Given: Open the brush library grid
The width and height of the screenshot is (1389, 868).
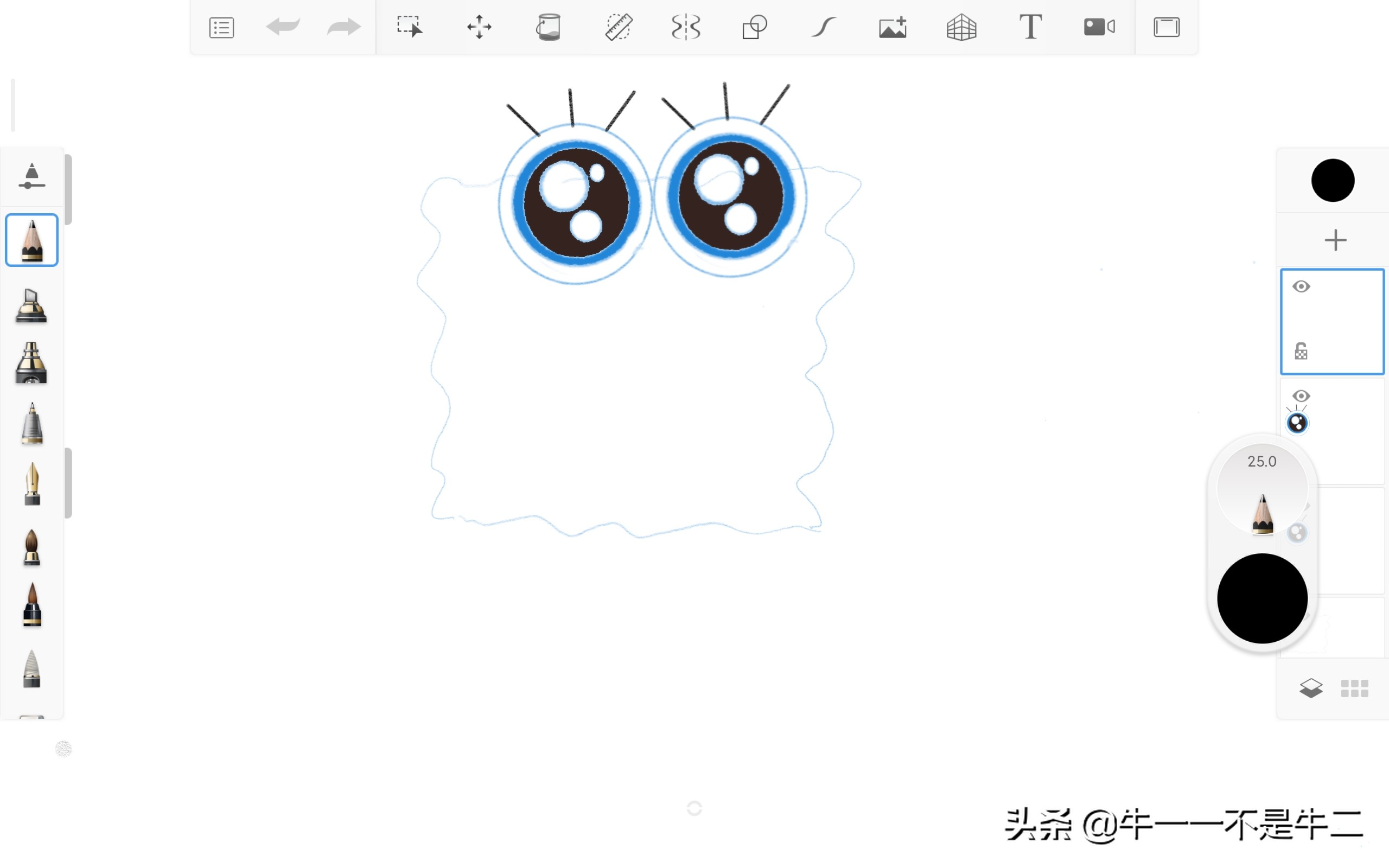Looking at the screenshot, I should point(1355,688).
